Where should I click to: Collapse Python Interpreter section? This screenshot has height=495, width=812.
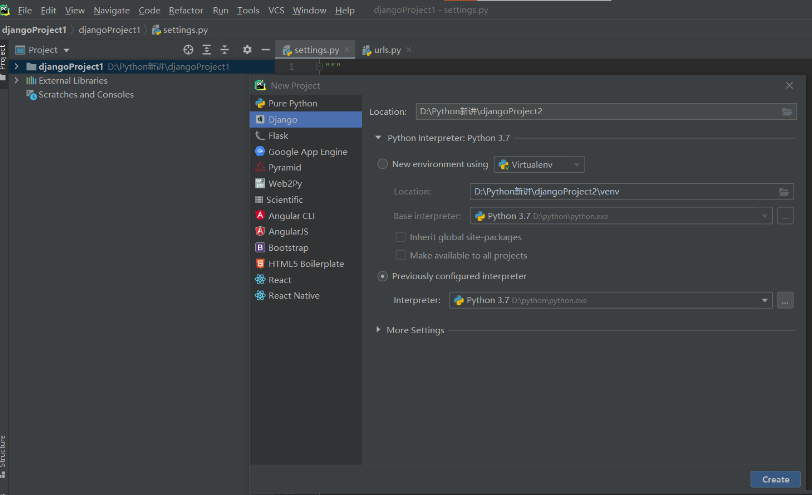point(378,138)
